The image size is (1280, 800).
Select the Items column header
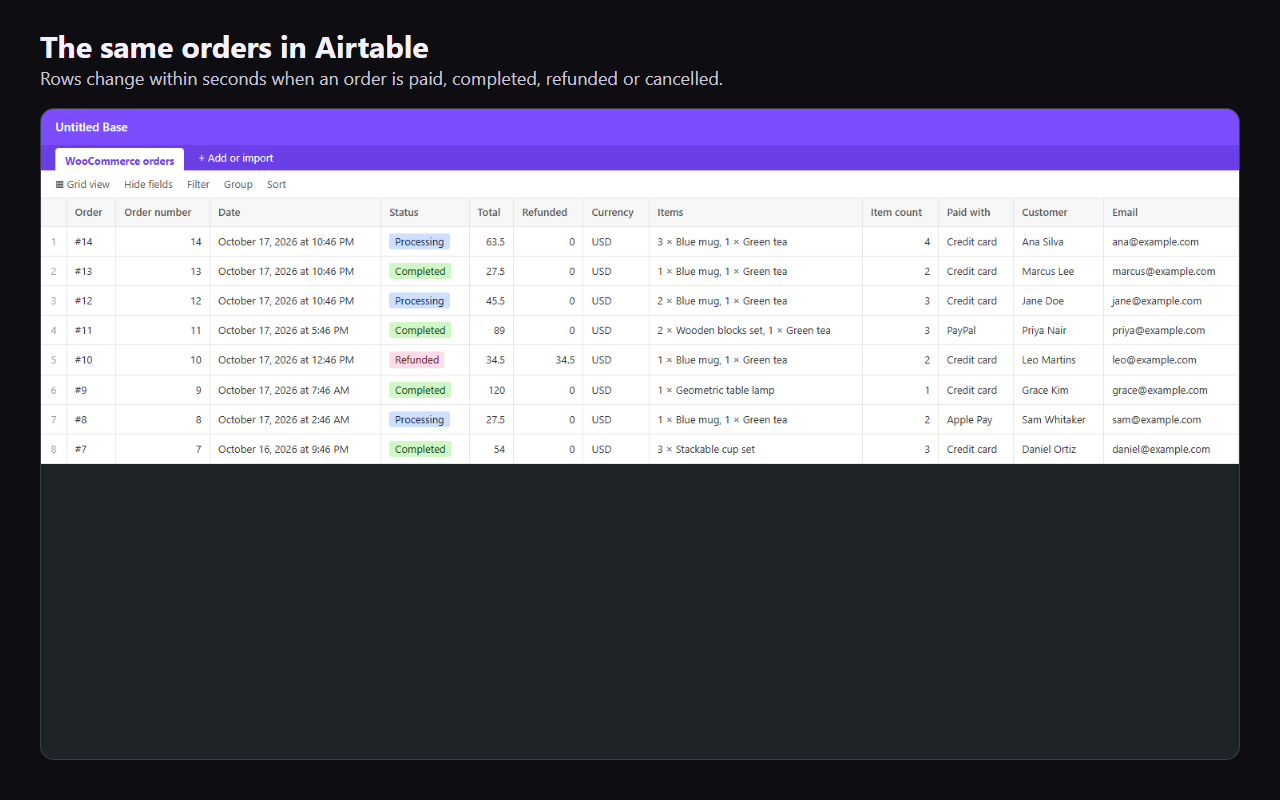coord(756,212)
